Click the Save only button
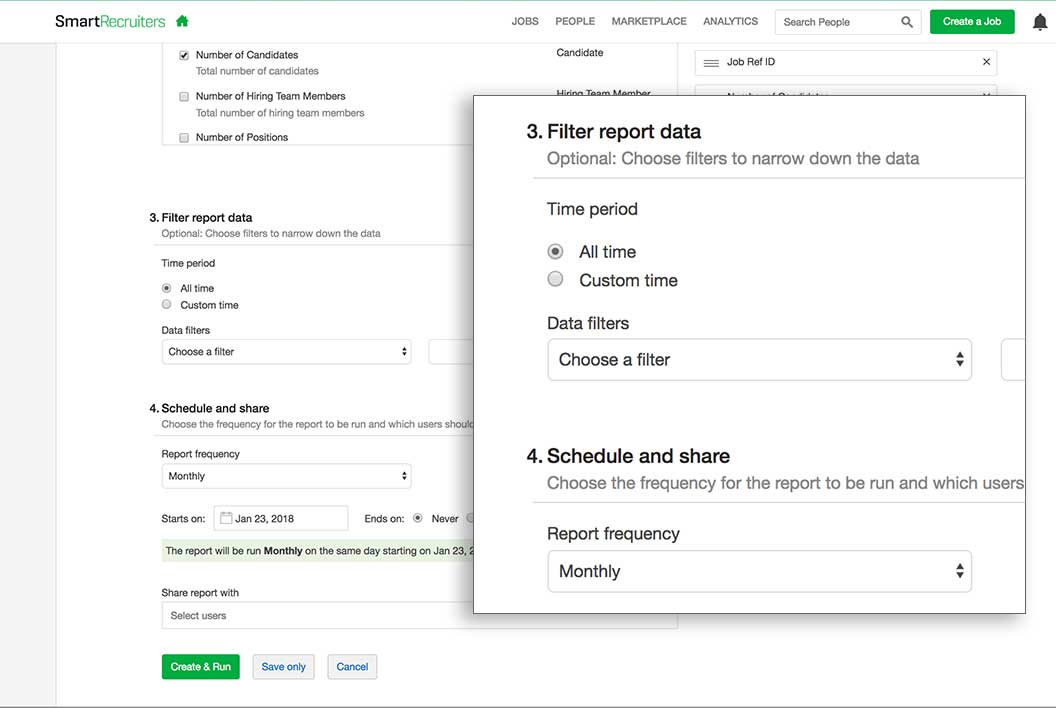 coord(284,667)
